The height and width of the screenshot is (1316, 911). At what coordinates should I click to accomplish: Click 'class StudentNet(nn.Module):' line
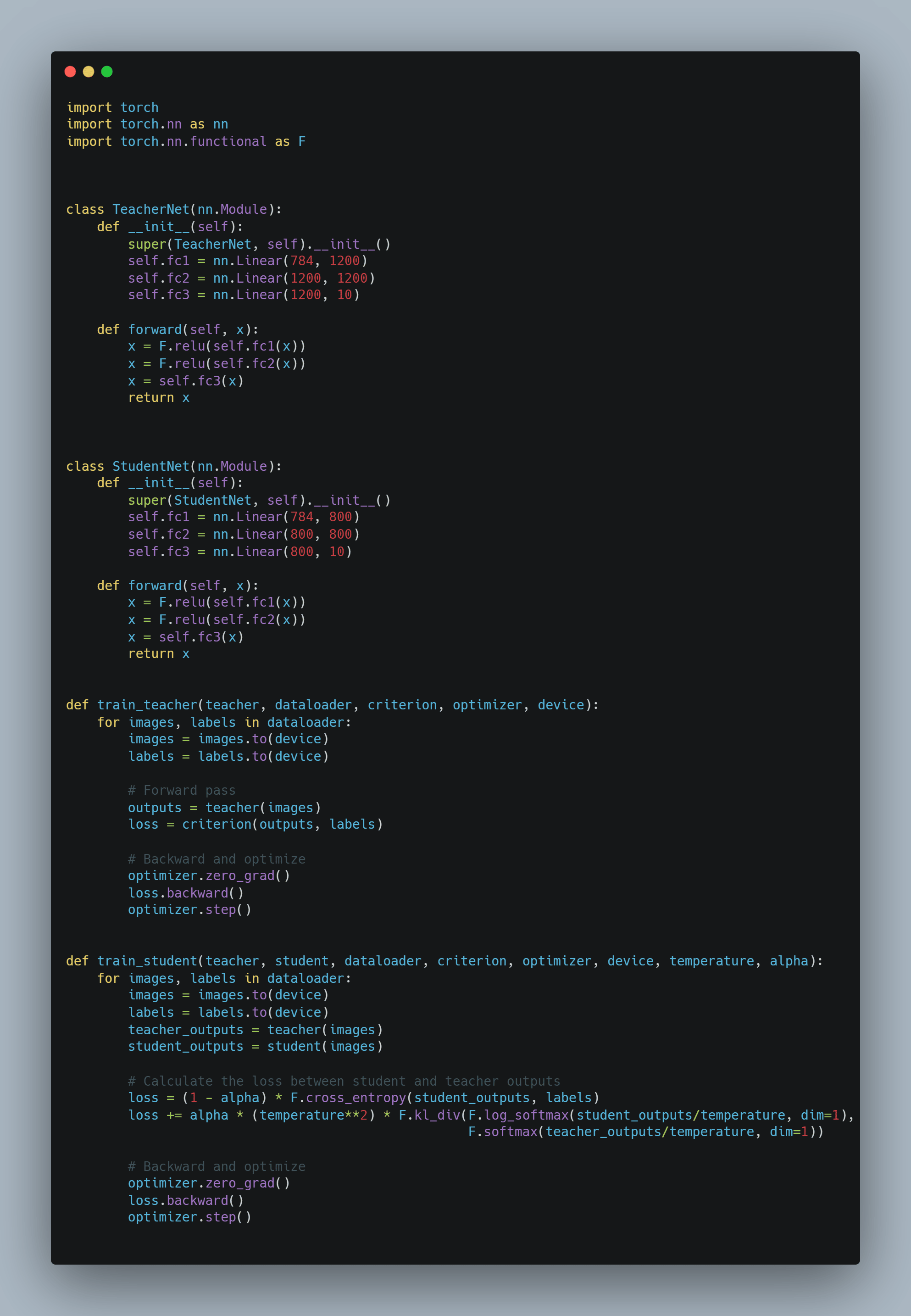tap(174, 466)
